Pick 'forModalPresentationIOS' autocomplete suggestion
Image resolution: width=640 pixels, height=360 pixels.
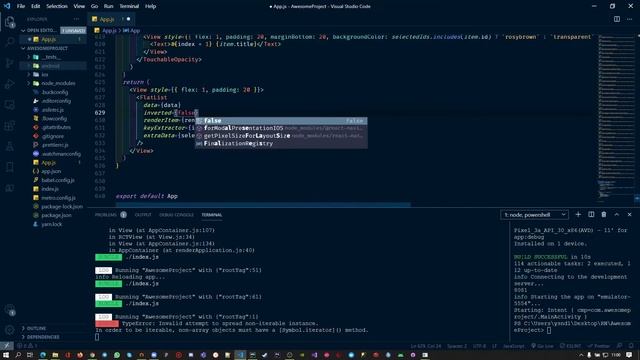click(281, 128)
